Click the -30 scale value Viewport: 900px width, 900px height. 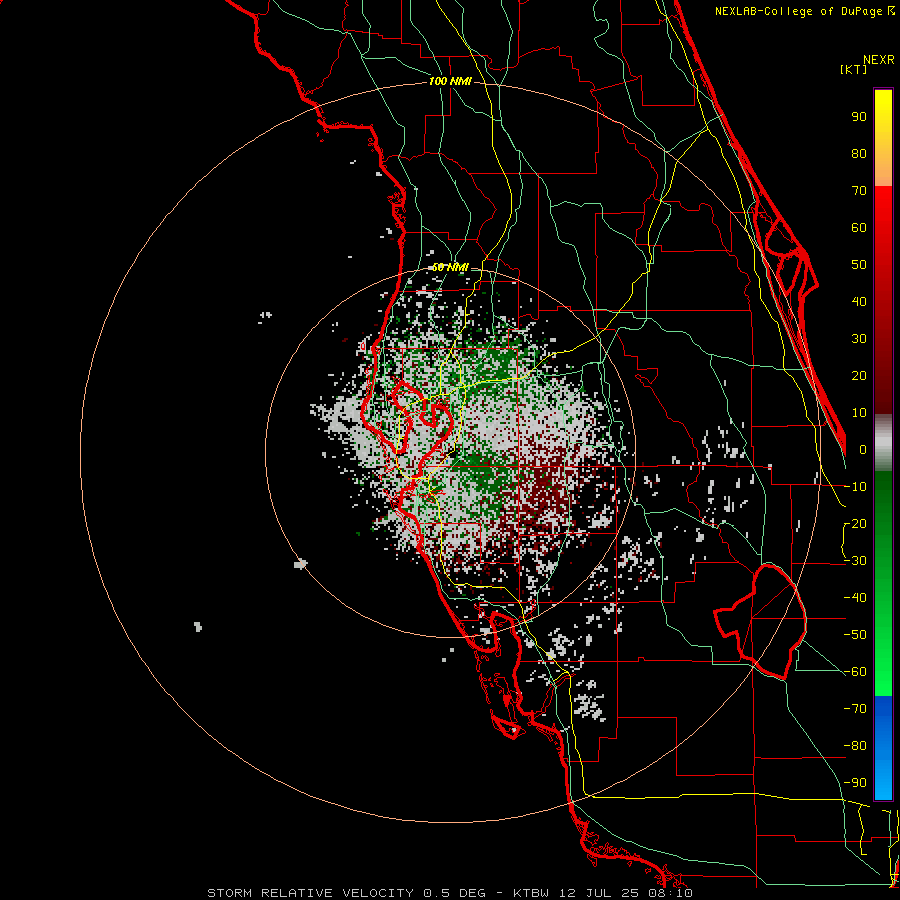[x=855, y=561]
